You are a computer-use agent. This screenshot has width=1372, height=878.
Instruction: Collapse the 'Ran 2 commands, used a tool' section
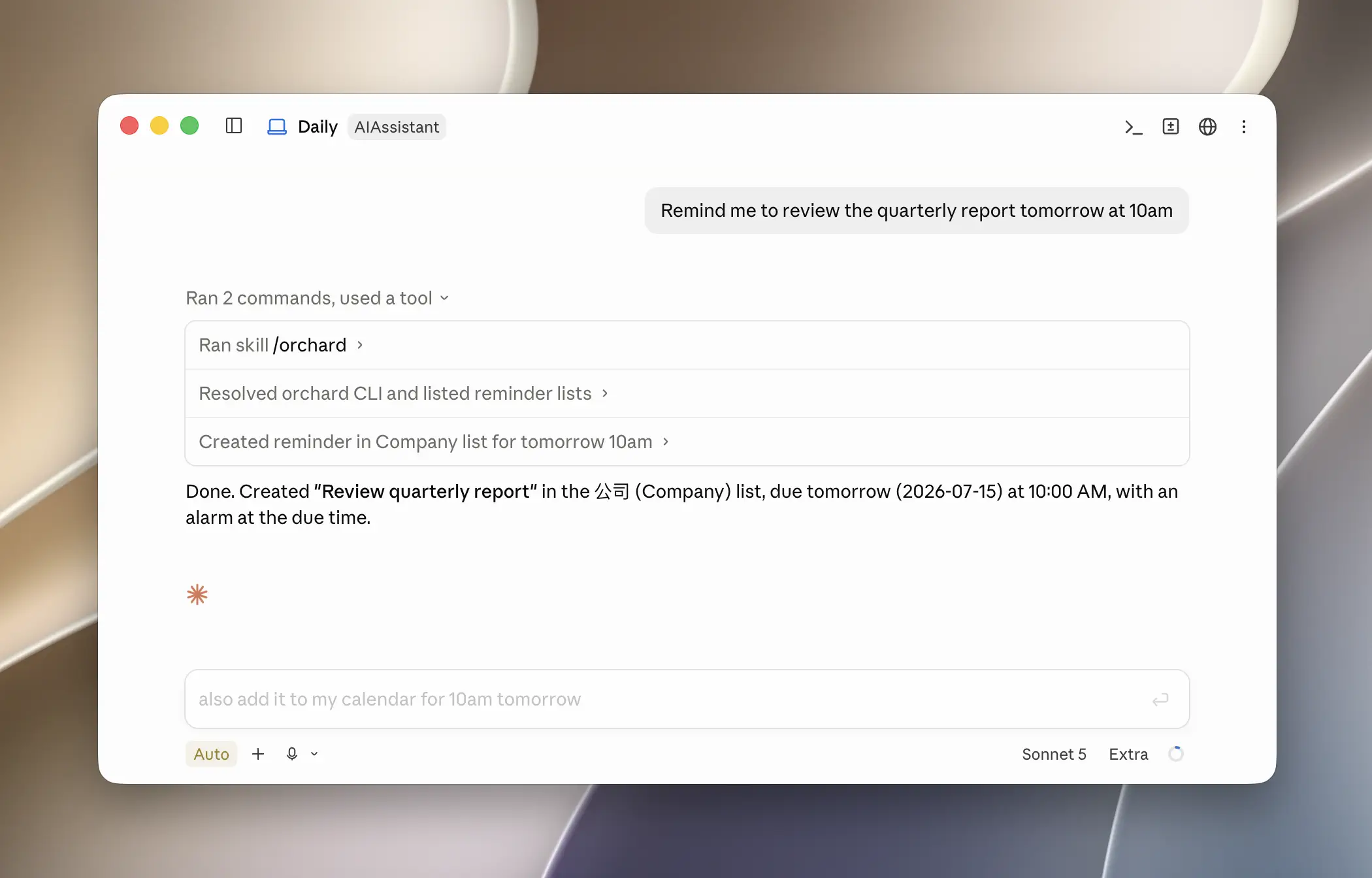318,298
